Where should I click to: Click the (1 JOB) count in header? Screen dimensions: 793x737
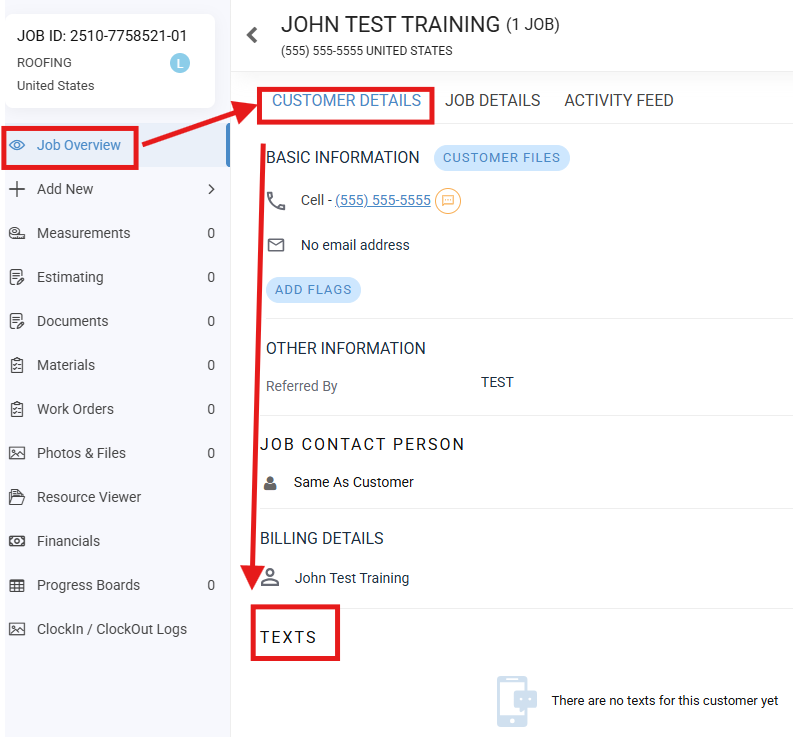pos(533,25)
